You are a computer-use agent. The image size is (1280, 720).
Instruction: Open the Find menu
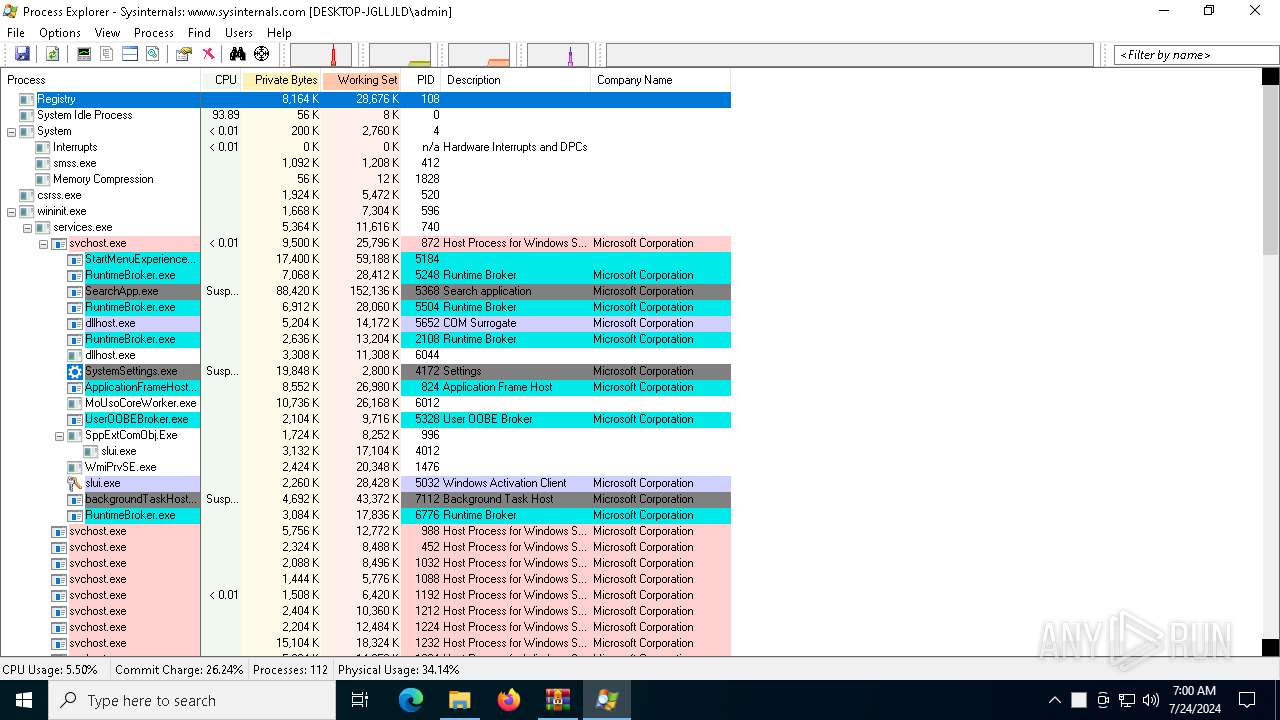click(x=199, y=33)
